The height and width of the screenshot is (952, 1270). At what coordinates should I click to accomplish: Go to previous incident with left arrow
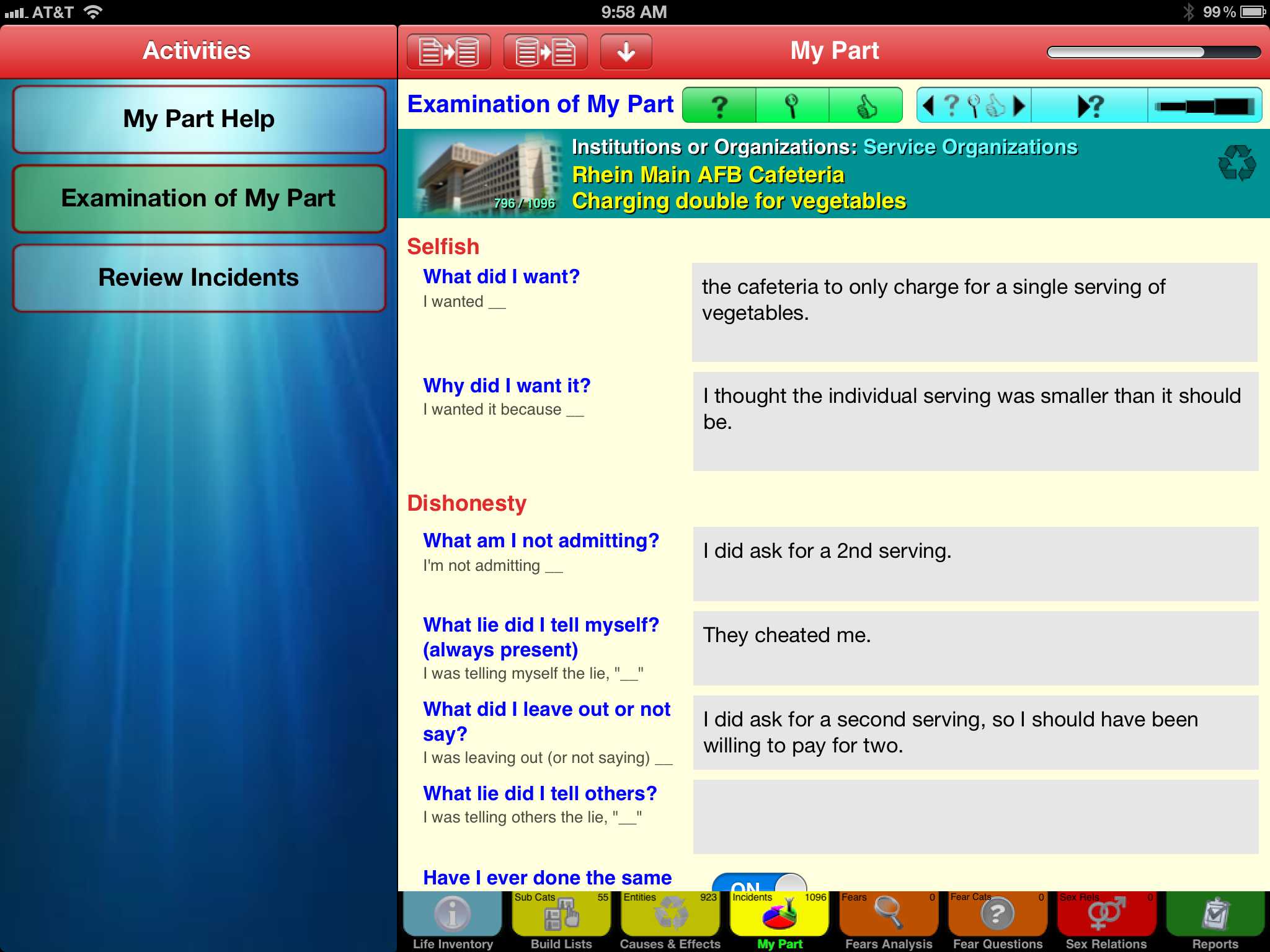point(928,106)
